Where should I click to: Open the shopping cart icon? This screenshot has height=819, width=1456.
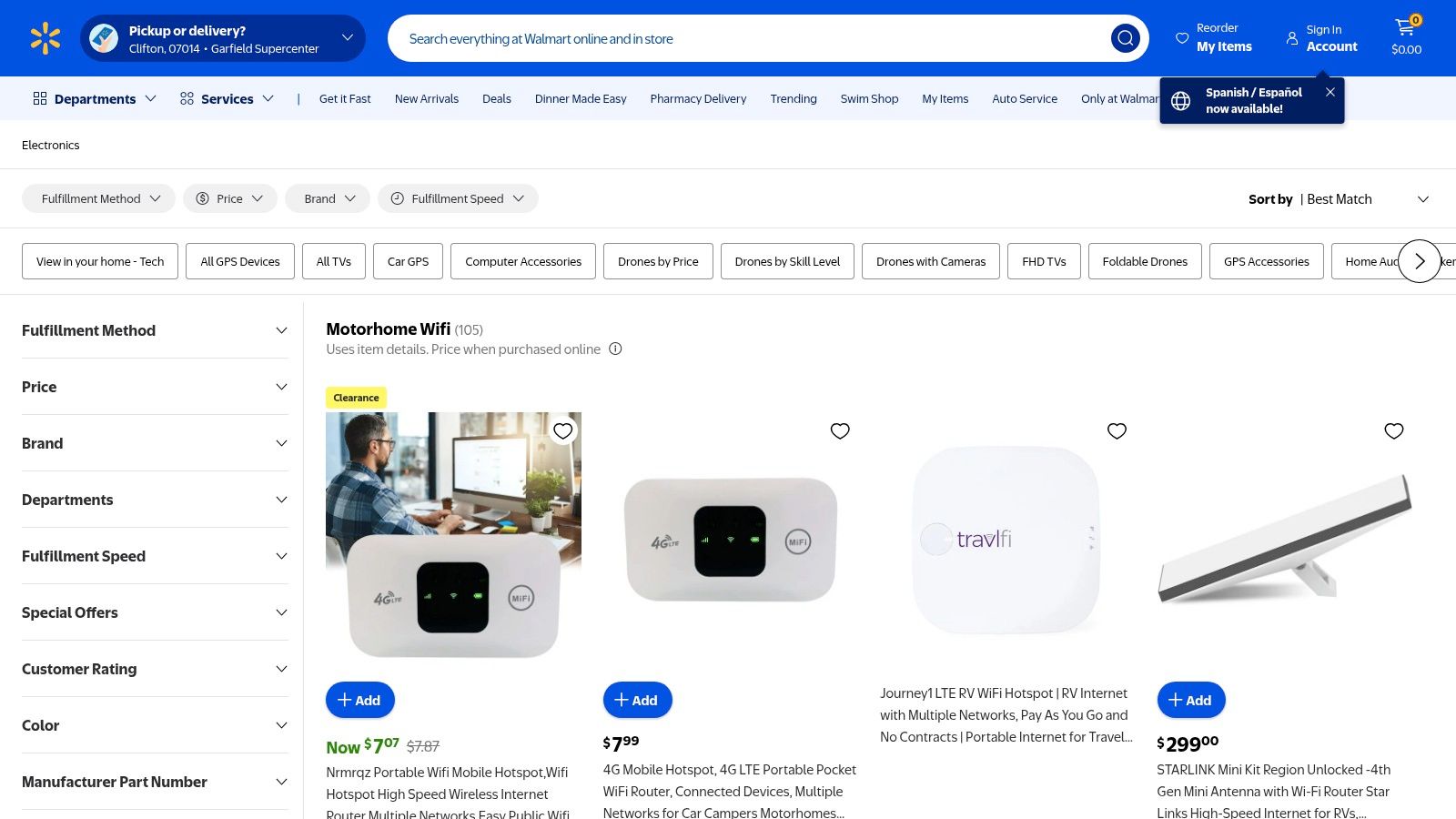point(1405,28)
